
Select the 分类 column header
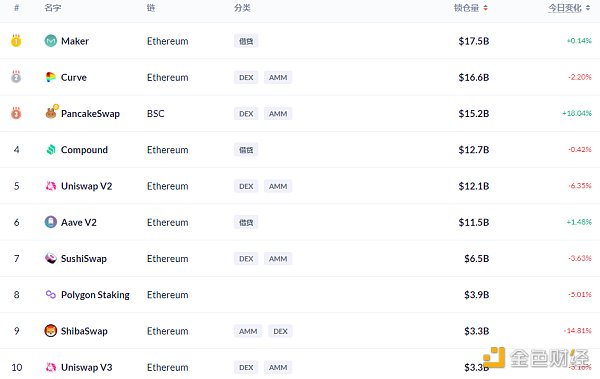click(242, 8)
